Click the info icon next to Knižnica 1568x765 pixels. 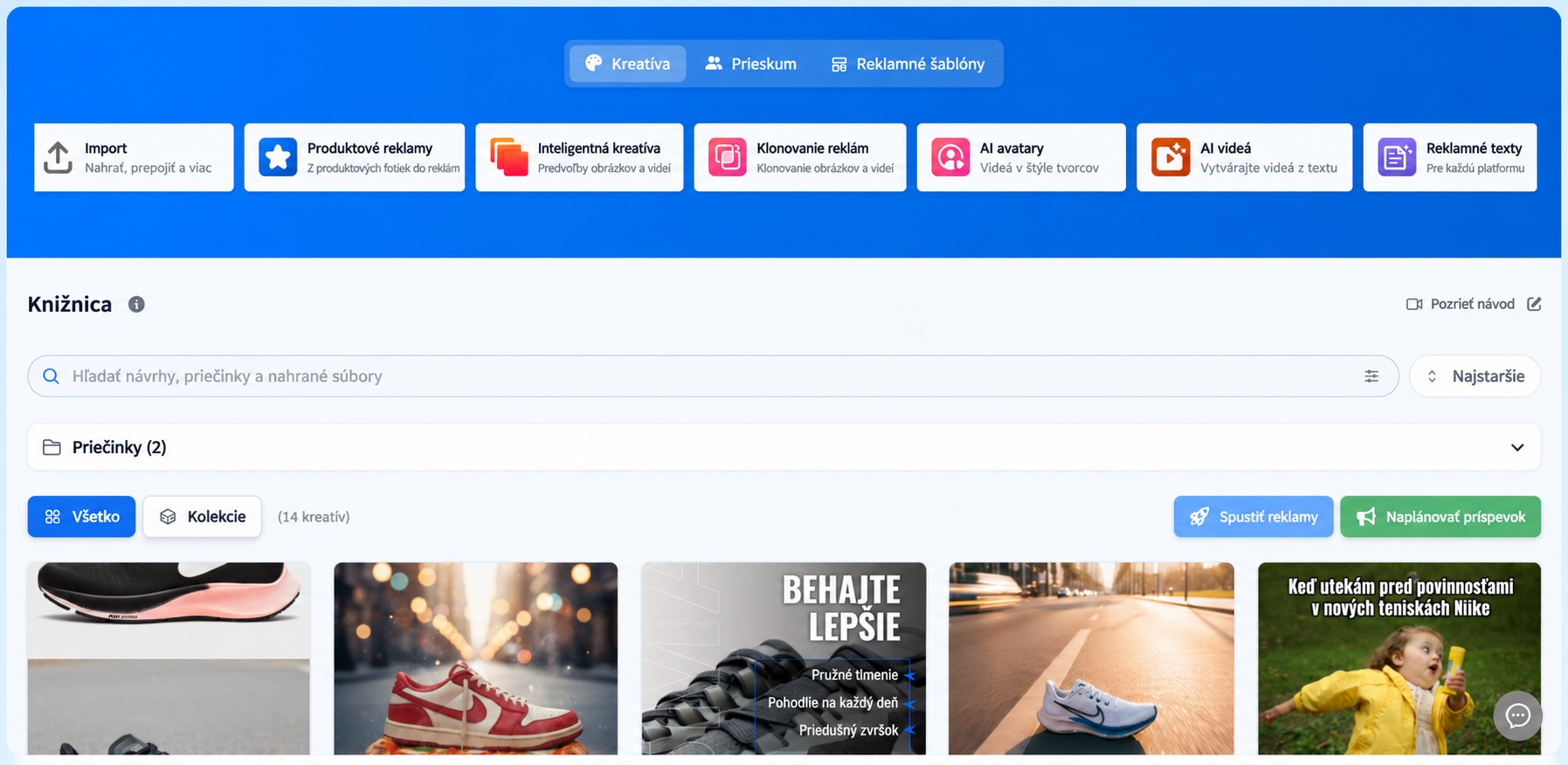point(136,304)
